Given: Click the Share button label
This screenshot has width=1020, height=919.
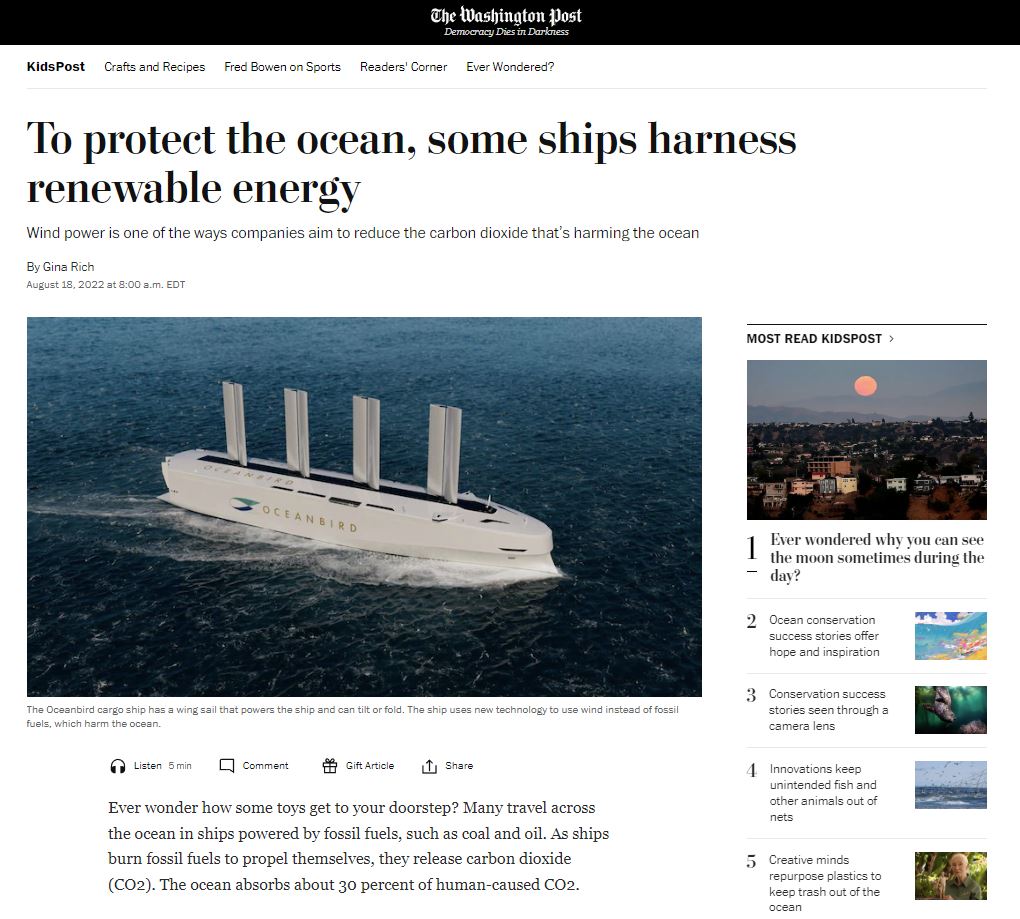Looking at the screenshot, I should [x=459, y=766].
